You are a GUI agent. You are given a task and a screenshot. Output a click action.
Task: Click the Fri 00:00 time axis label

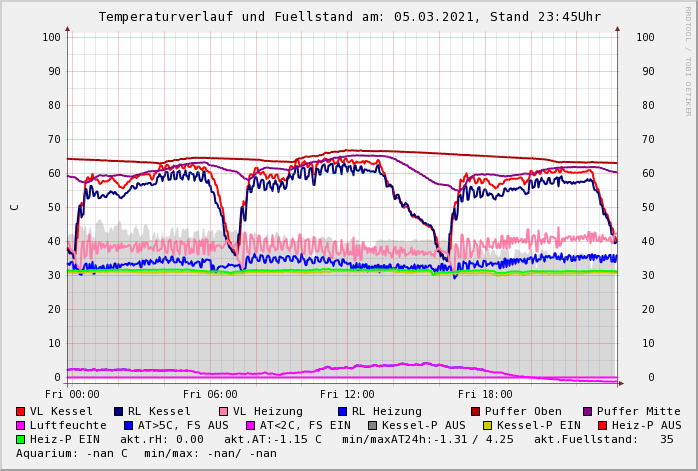pos(72,394)
